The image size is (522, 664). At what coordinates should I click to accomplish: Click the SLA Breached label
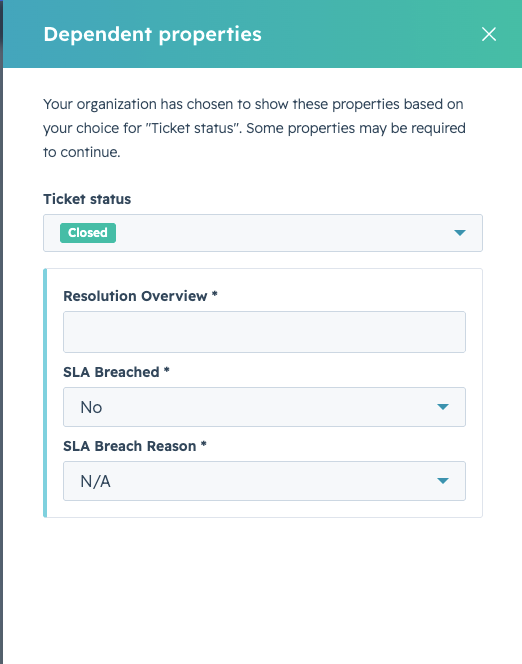(x=111, y=372)
